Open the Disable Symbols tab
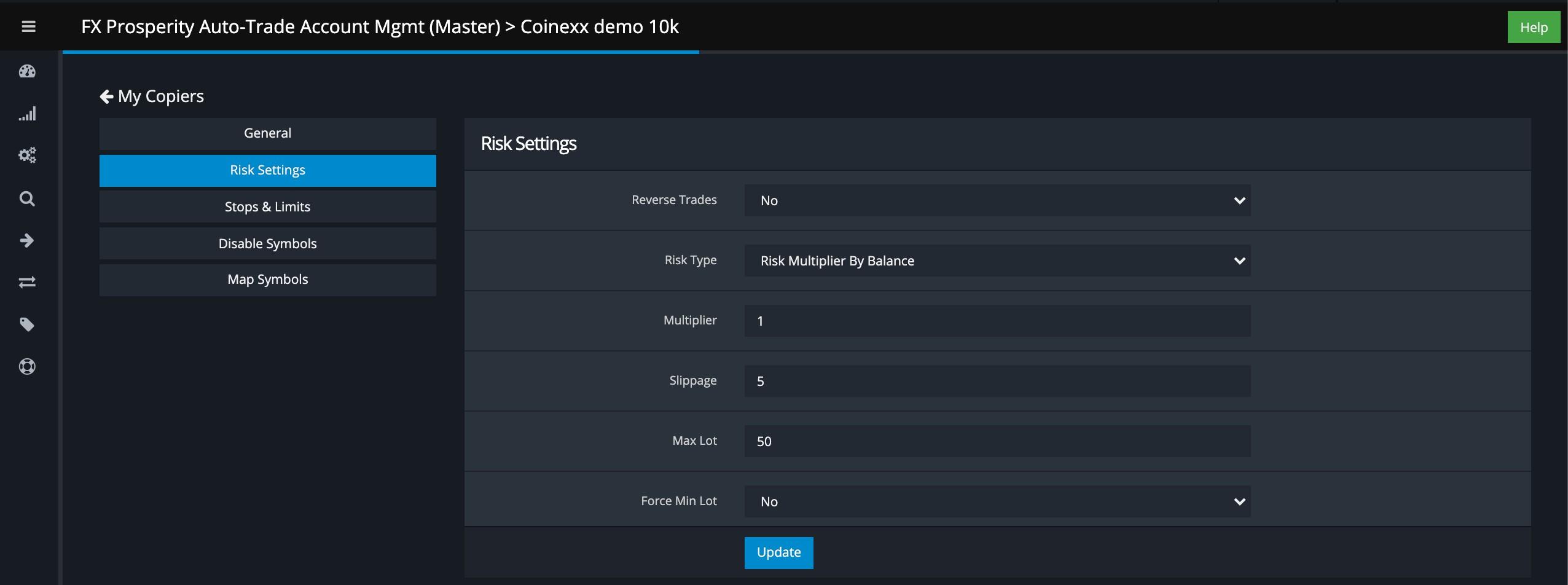Viewport: 1568px width, 585px height. 268,243
